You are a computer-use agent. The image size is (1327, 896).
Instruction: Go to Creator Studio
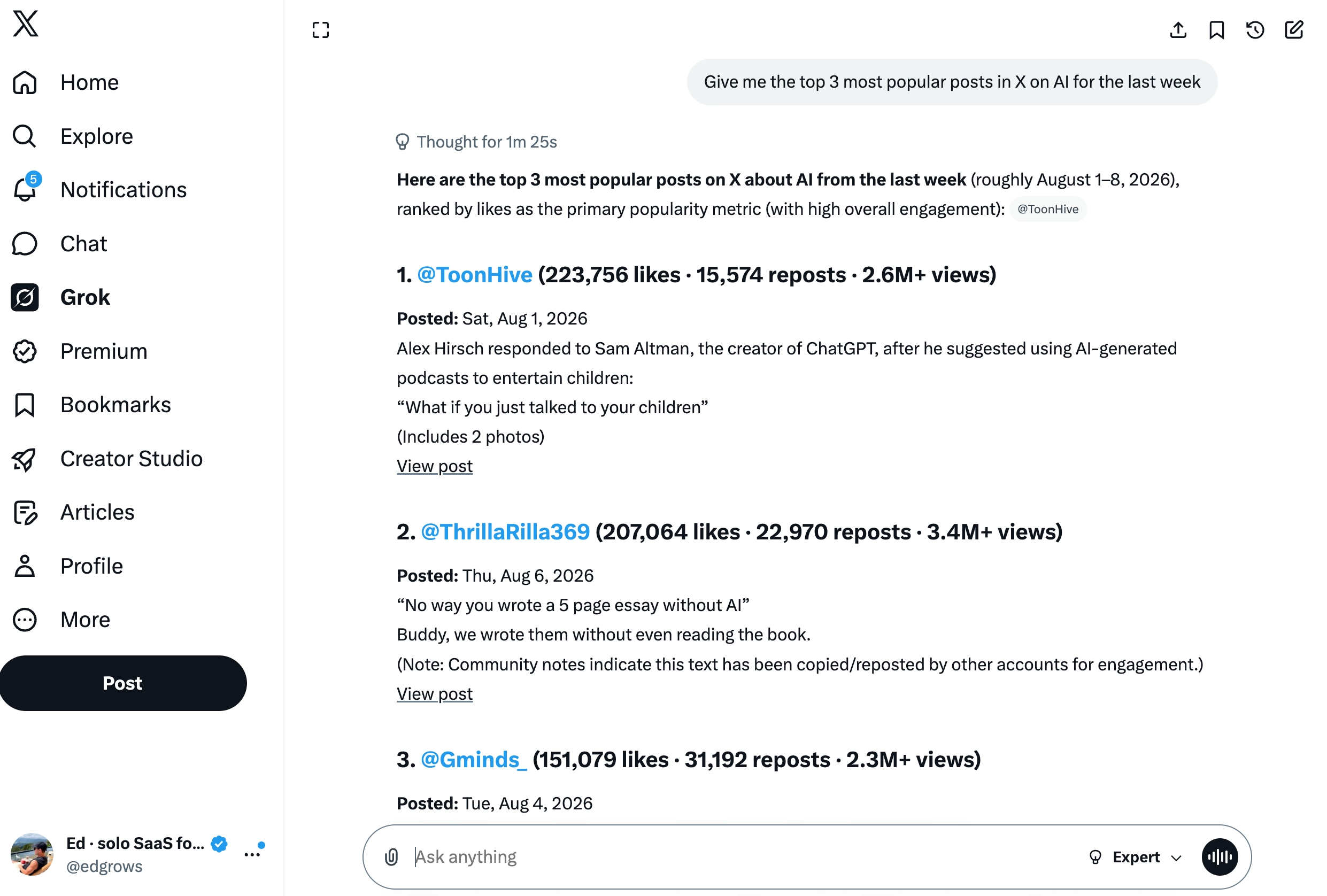click(x=132, y=459)
